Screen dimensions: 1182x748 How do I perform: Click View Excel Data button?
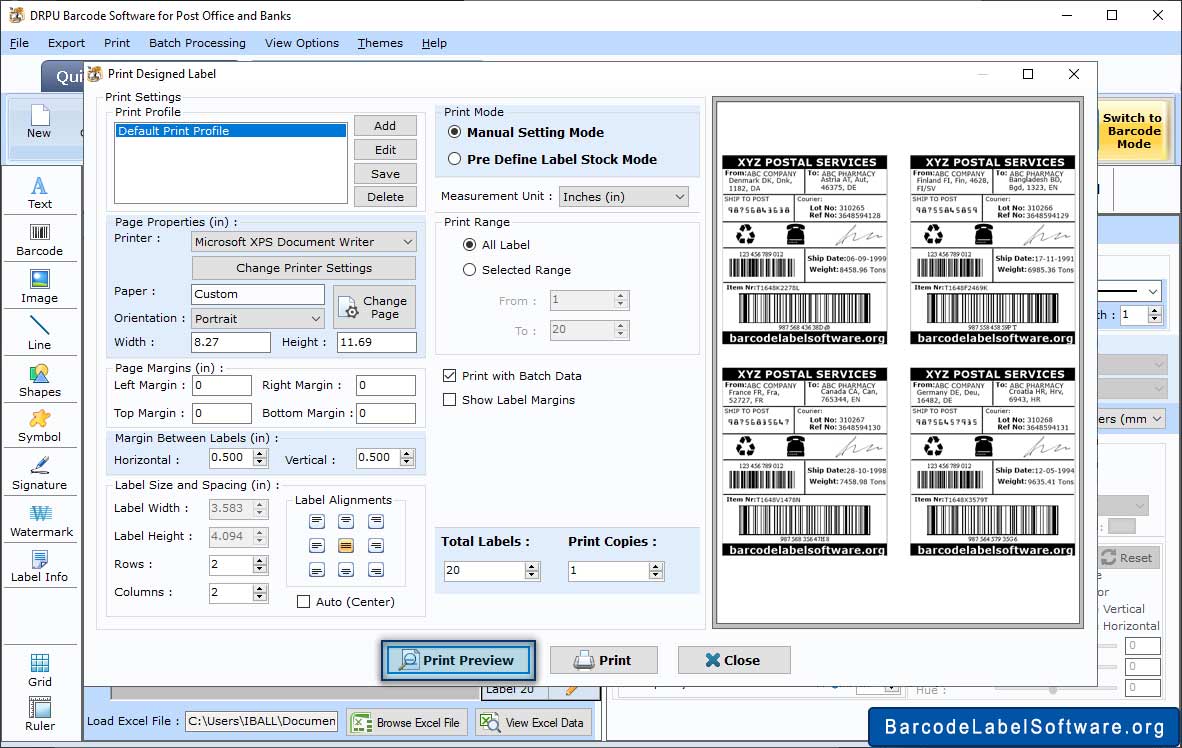tap(533, 722)
